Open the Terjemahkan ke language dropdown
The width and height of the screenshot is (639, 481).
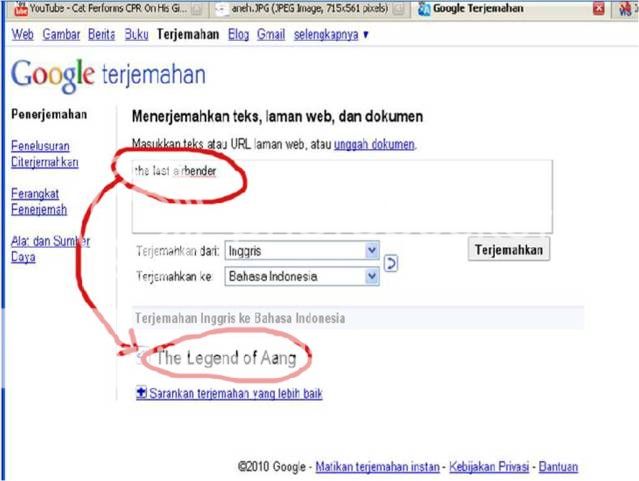click(x=302, y=276)
